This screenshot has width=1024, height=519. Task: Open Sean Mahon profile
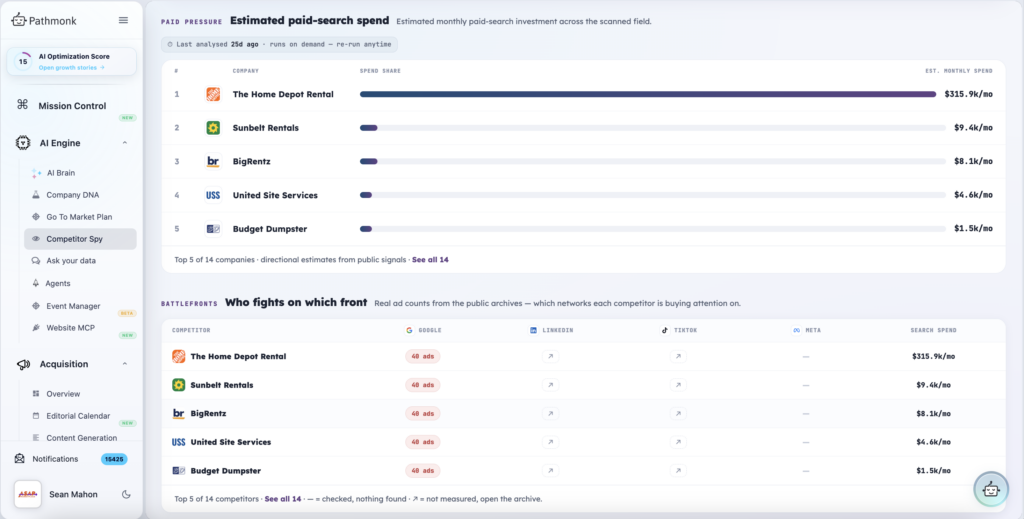[73, 494]
